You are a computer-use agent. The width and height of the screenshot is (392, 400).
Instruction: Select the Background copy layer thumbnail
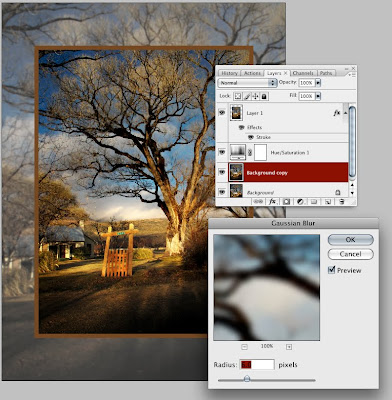236,172
